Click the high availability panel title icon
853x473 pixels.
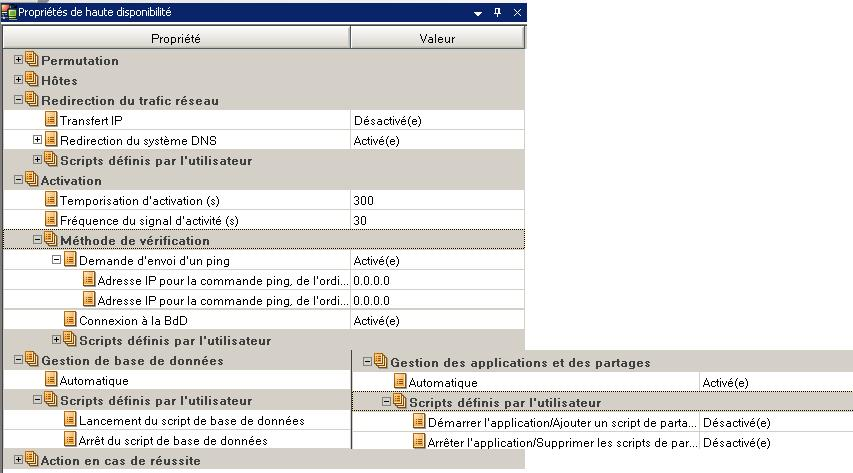point(9,12)
